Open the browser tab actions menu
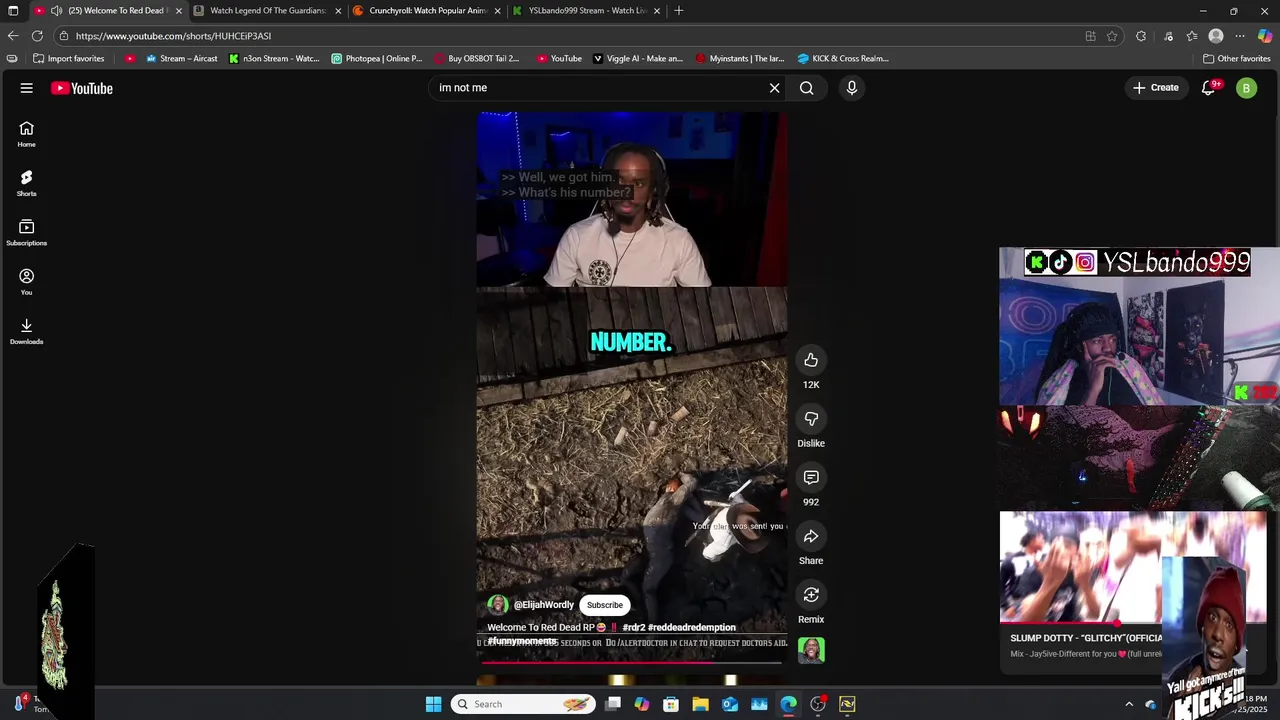 tap(13, 10)
